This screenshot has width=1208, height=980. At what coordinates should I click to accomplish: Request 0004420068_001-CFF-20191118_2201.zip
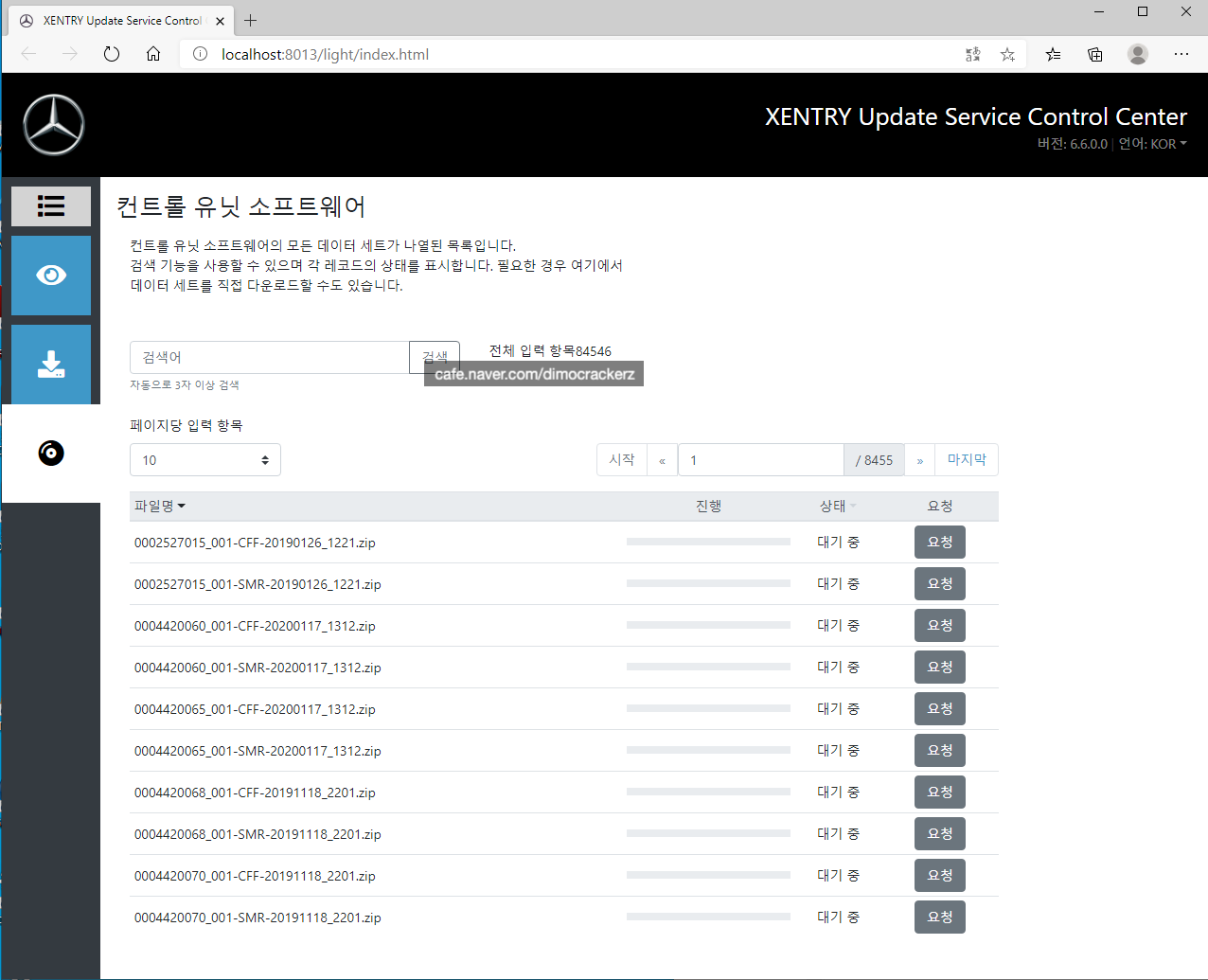pos(940,792)
